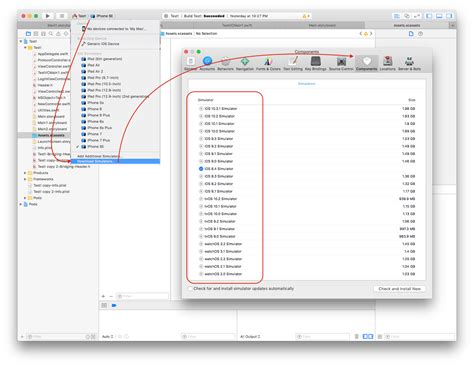The height and width of the screenshot is (366, 474).
Task: Click the Simulator column header
Action: point(206,100)
